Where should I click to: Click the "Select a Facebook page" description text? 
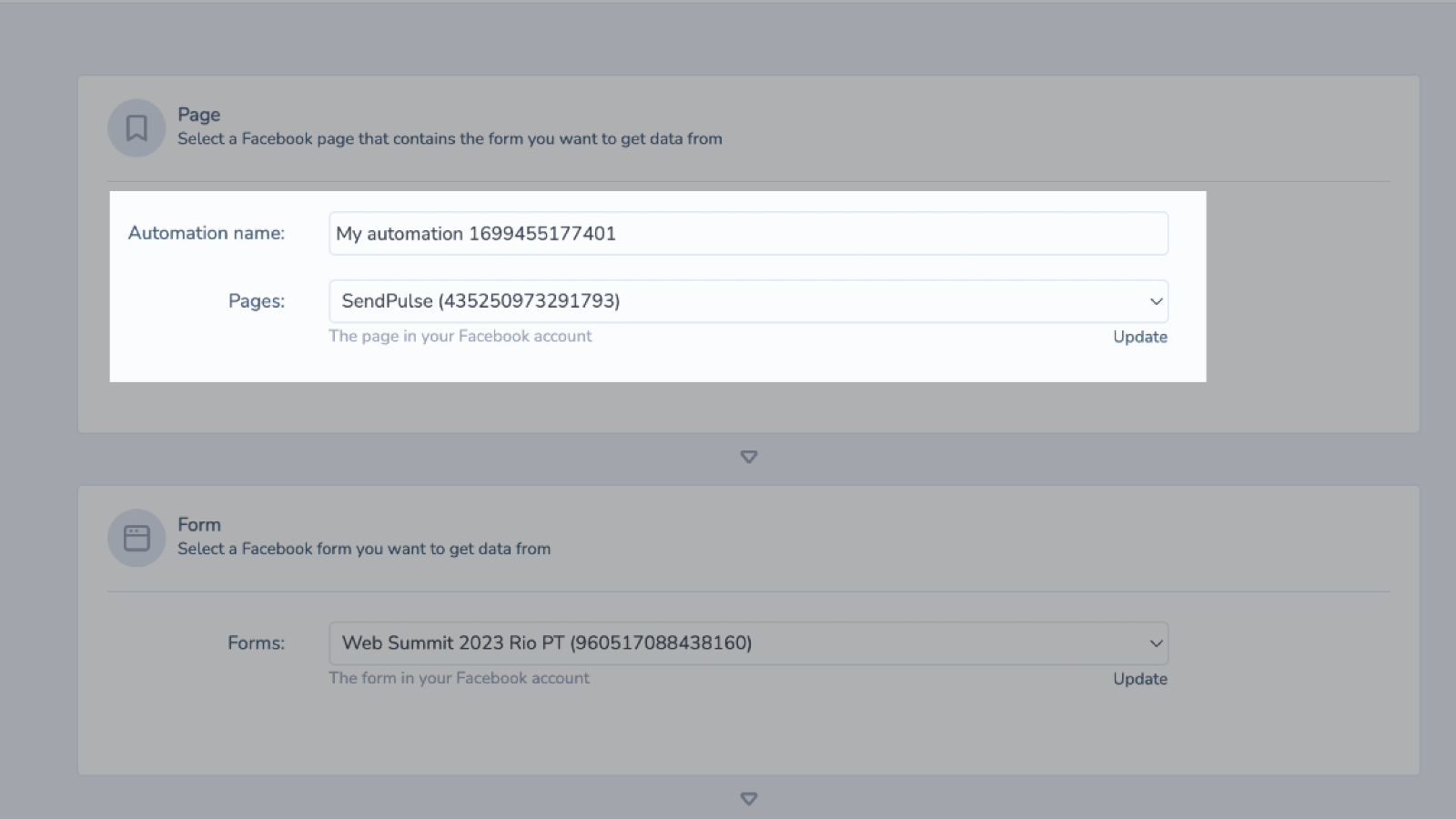[450, 139]
